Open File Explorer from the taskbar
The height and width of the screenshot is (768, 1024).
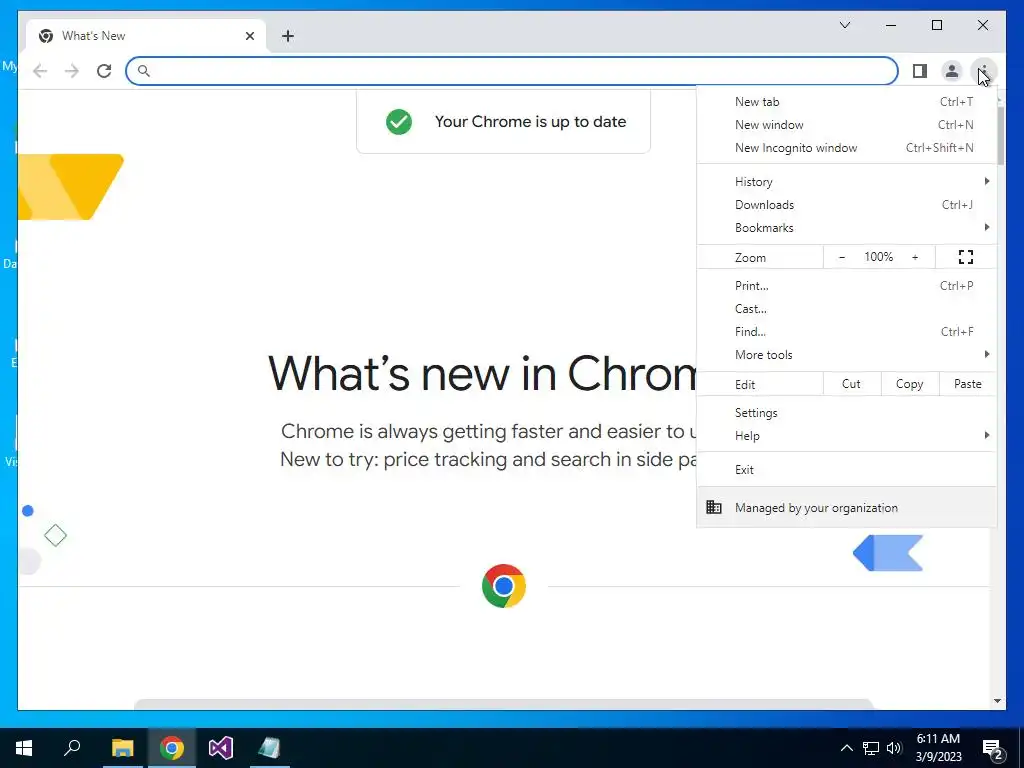(122, 748)
